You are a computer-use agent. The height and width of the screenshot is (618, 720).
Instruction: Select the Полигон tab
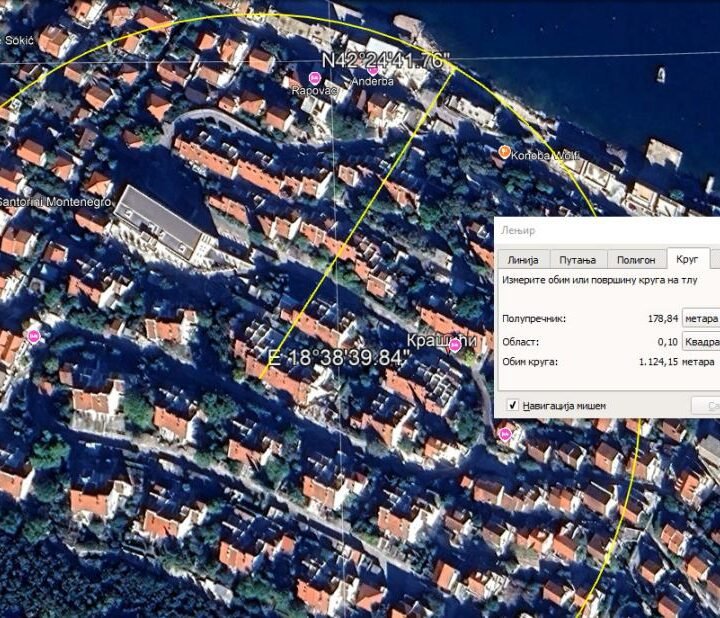click(636, 260)
